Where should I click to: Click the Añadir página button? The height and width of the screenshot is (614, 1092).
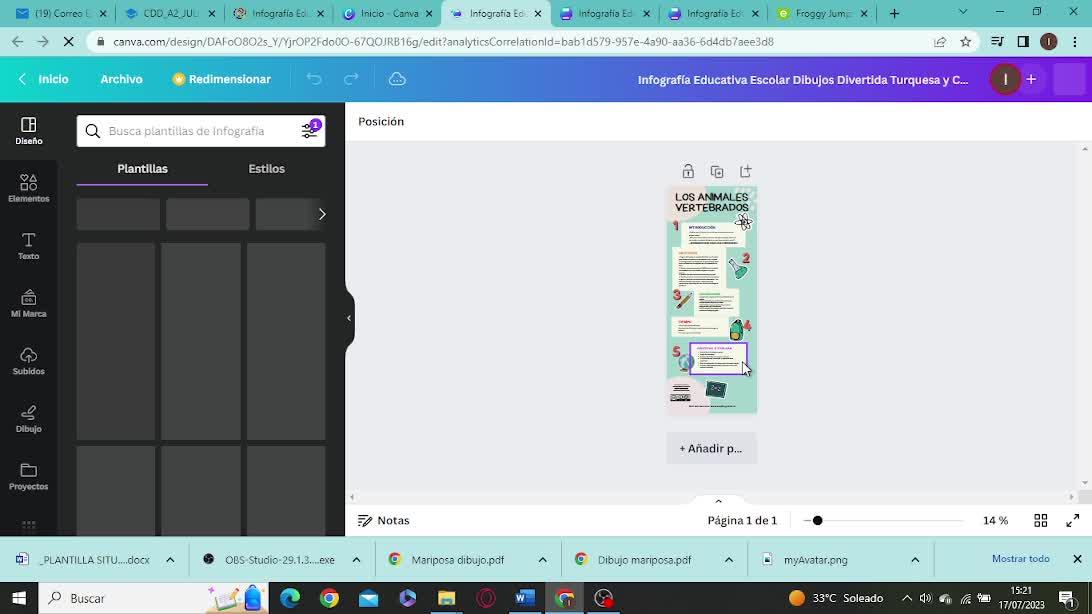pyautogui.click(x=711, y=448)
